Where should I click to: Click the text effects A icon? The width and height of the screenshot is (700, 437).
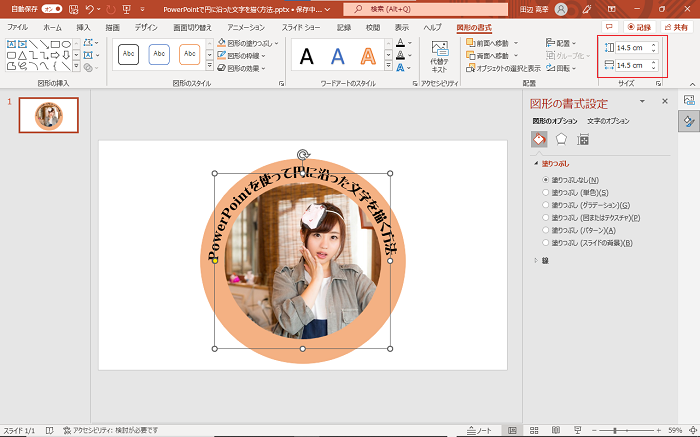click(400, 67)
